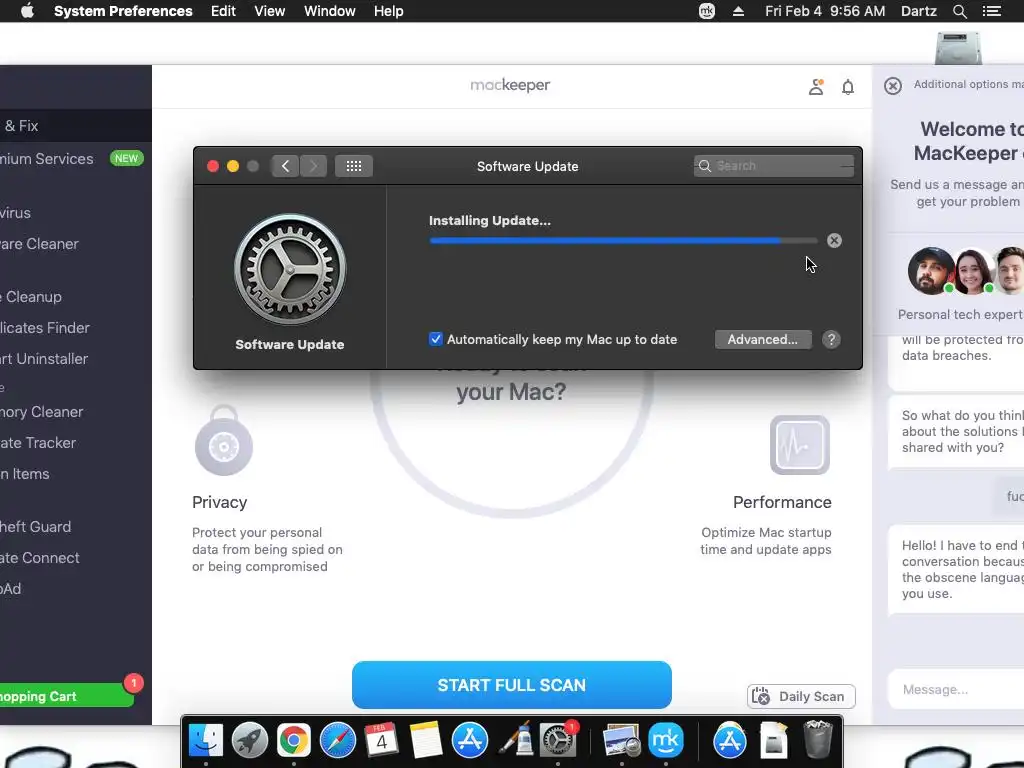Image resolution: width=1024 pixels, height=768 pixels.
Task: Click the Performance monitor icon
Action: click(x=799, y=445)
